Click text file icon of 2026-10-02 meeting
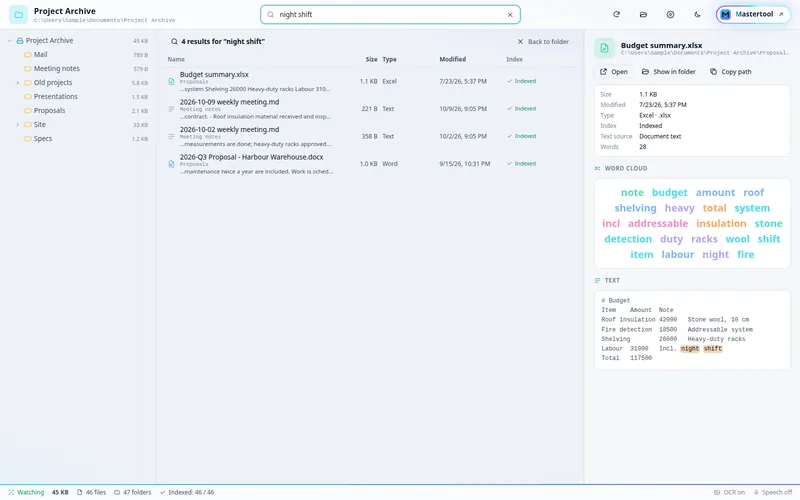 tap(171, 137)
